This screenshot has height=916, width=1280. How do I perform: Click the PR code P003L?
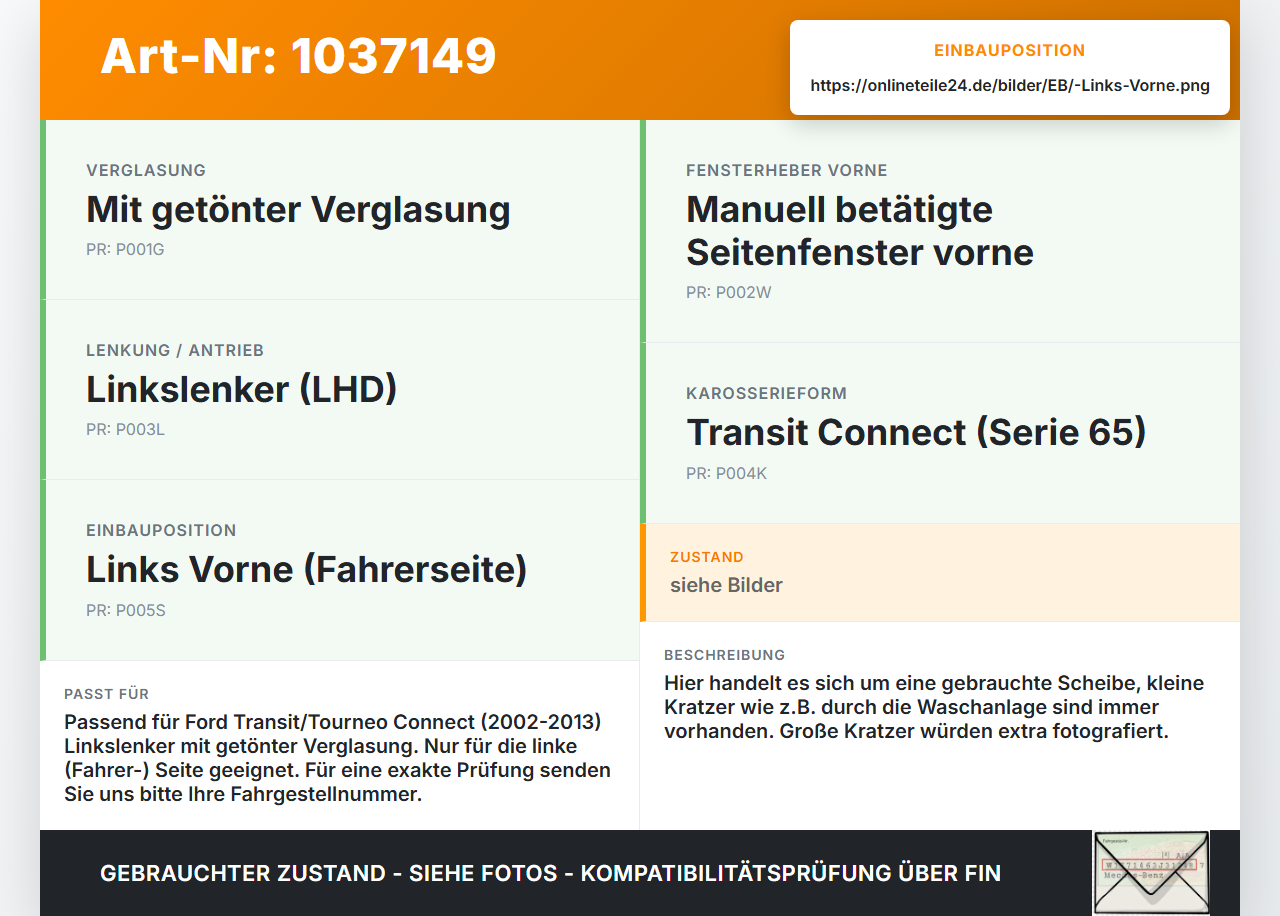[x=125, y=430]
